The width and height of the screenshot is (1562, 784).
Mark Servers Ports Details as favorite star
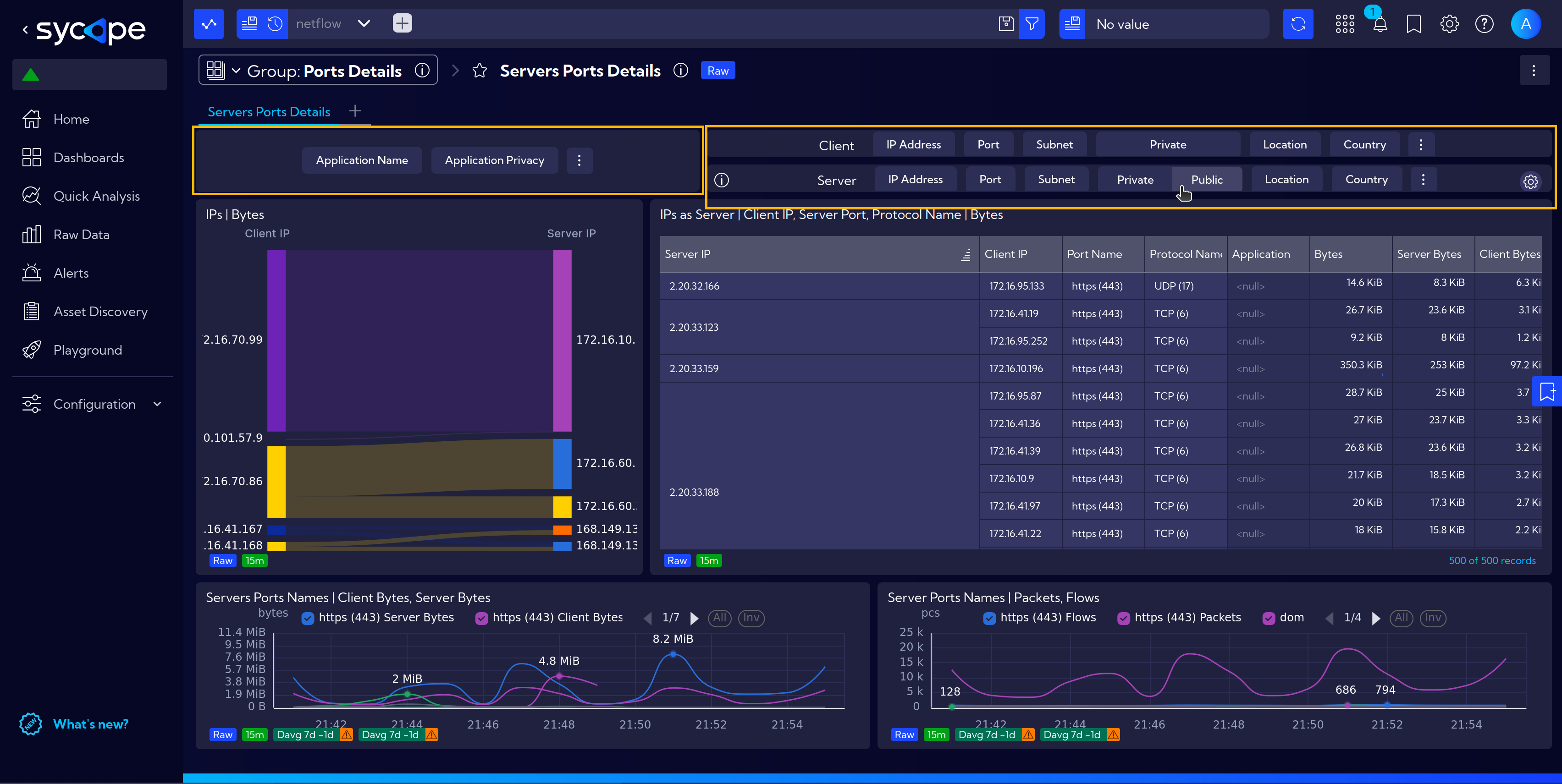click(x=480, y=71)
